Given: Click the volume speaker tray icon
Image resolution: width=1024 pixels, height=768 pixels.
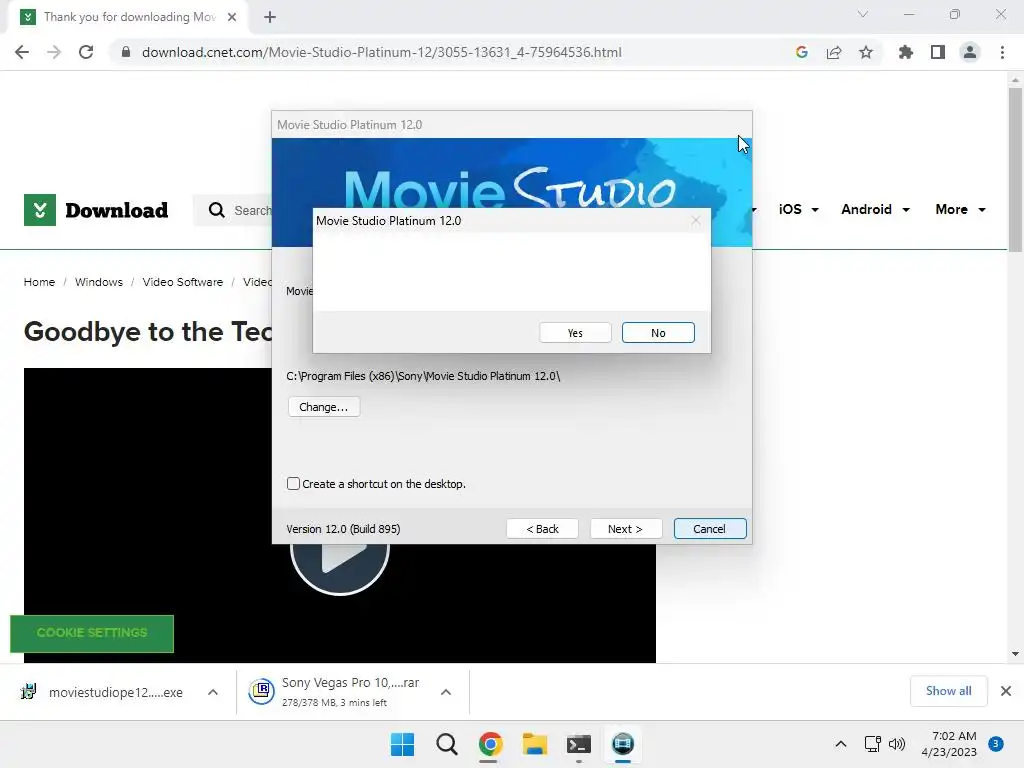Looking at the screenshot, I should pyautogui.click(x=897, y=744).
